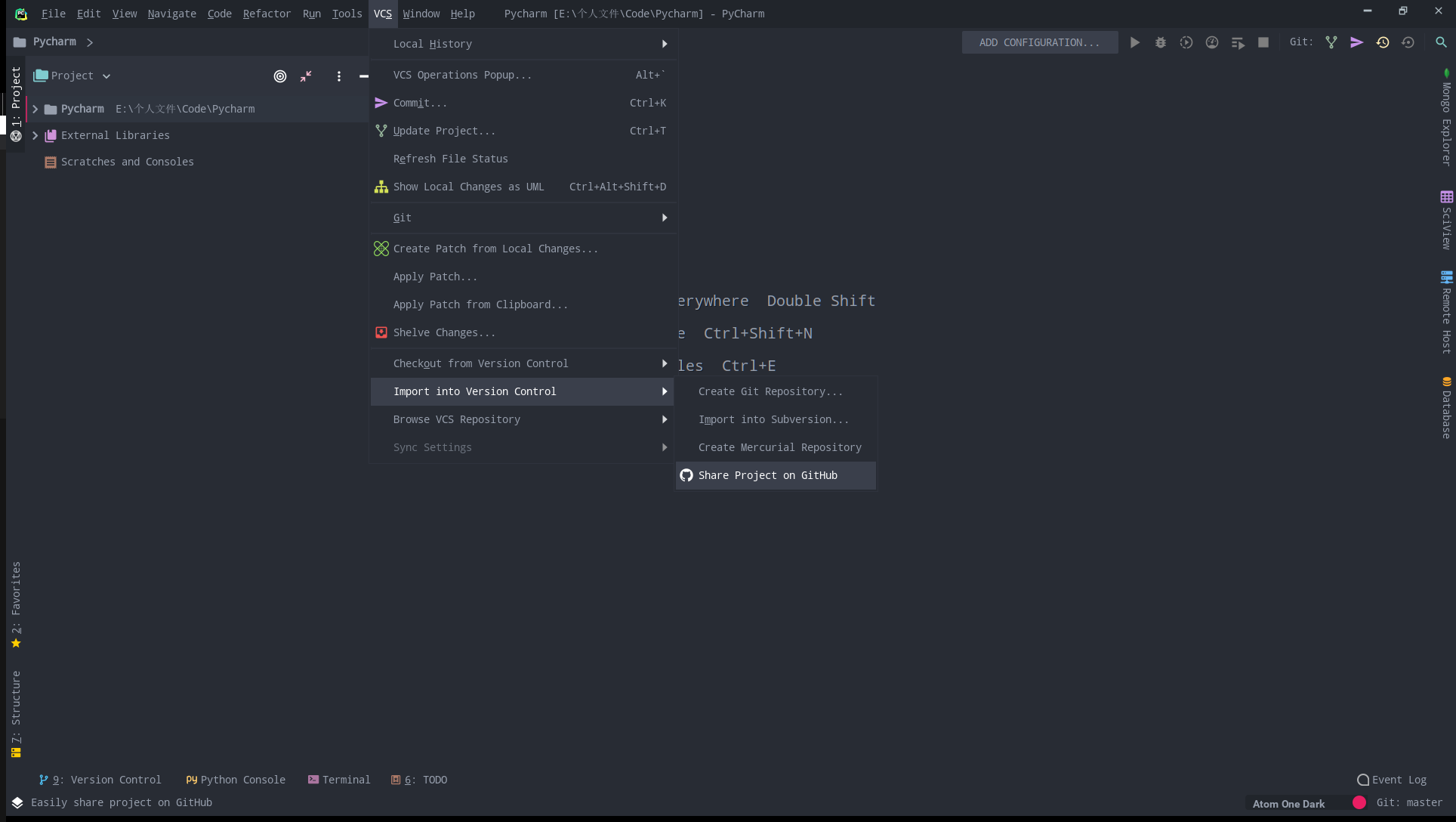Click Run with Coverage icon
This screenshot has width=1456, height=822.
click(1186, 42)
